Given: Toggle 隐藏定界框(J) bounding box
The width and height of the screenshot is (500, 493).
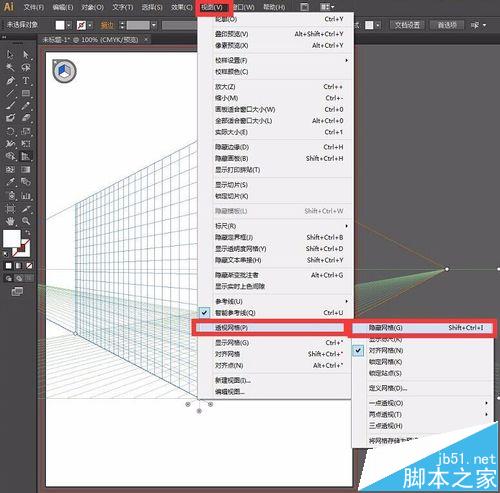Looking at the screenshot, I should tap(274, 237).
